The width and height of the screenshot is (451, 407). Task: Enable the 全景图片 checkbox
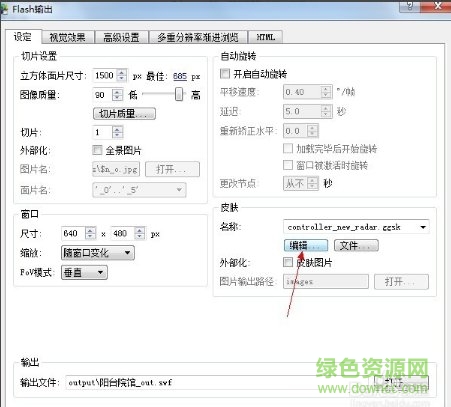coord(97,150)
